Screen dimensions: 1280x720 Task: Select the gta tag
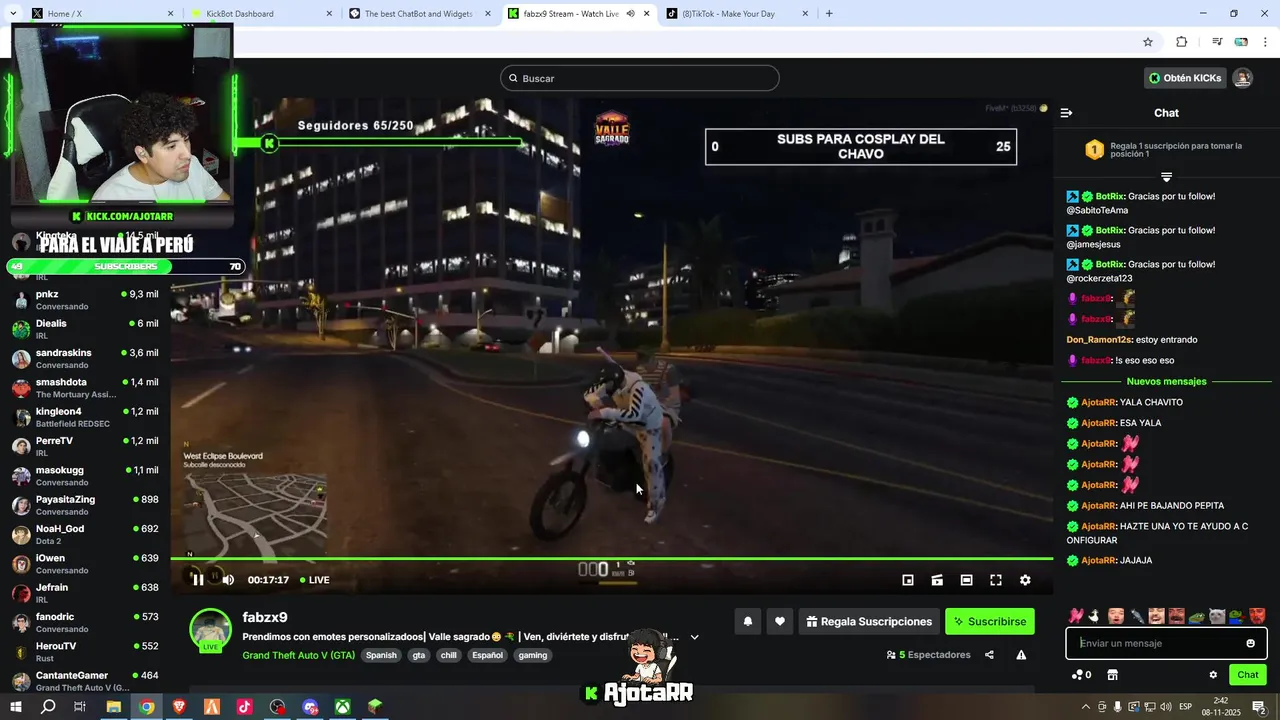click(419, 655)
